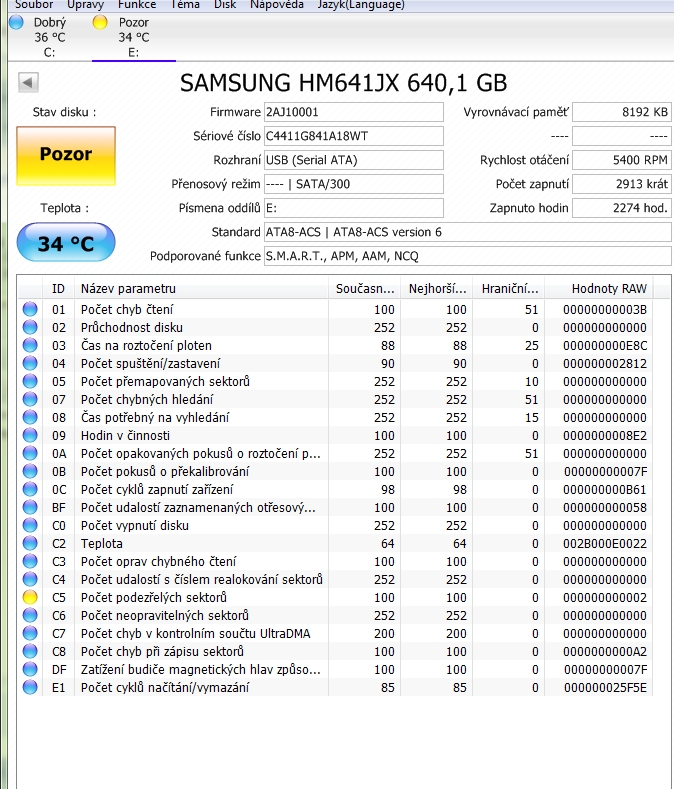This screenshot has height=789, width=674.
Task: Click status icon of Počet pokusů o překalibrování
Action: coord(30,471)
